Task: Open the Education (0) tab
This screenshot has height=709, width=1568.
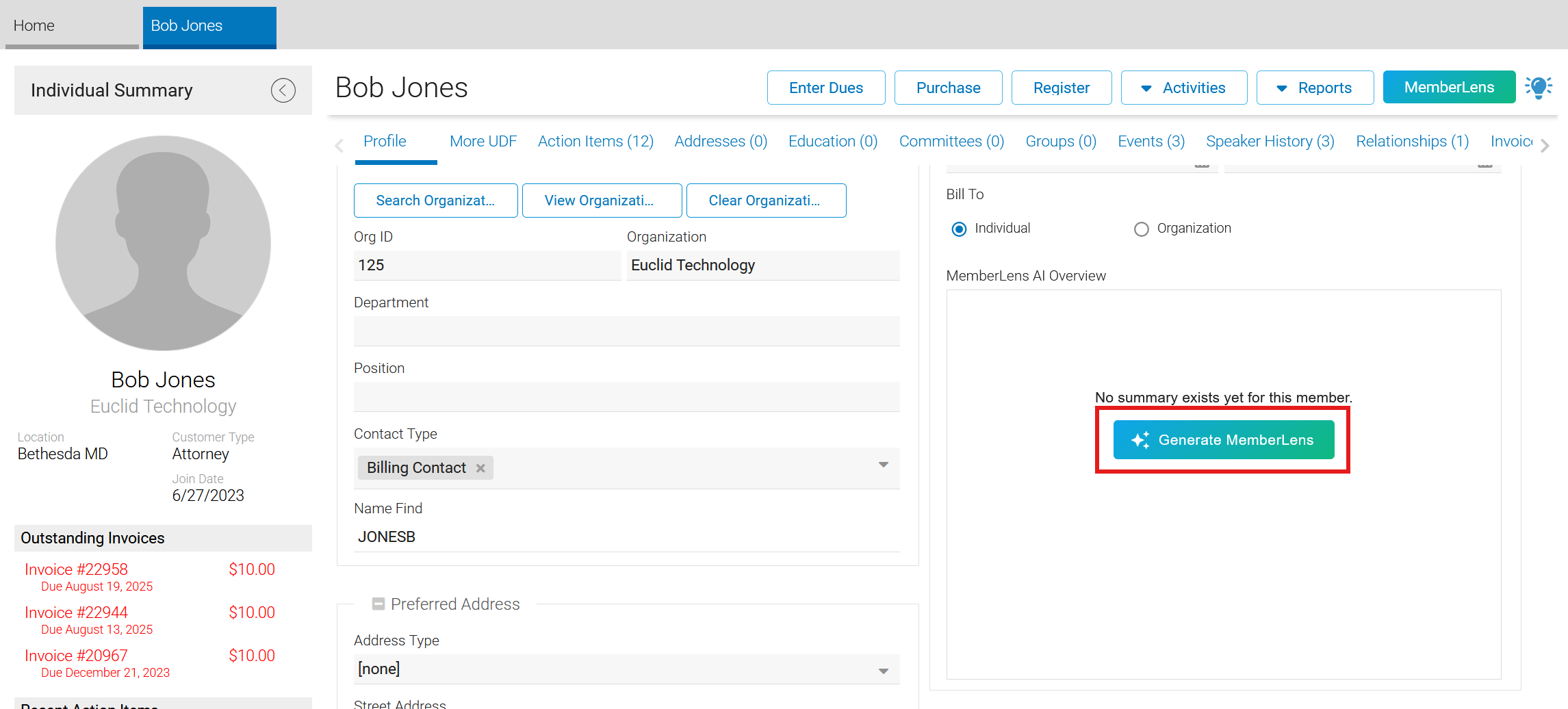Action: pos(832,141)
